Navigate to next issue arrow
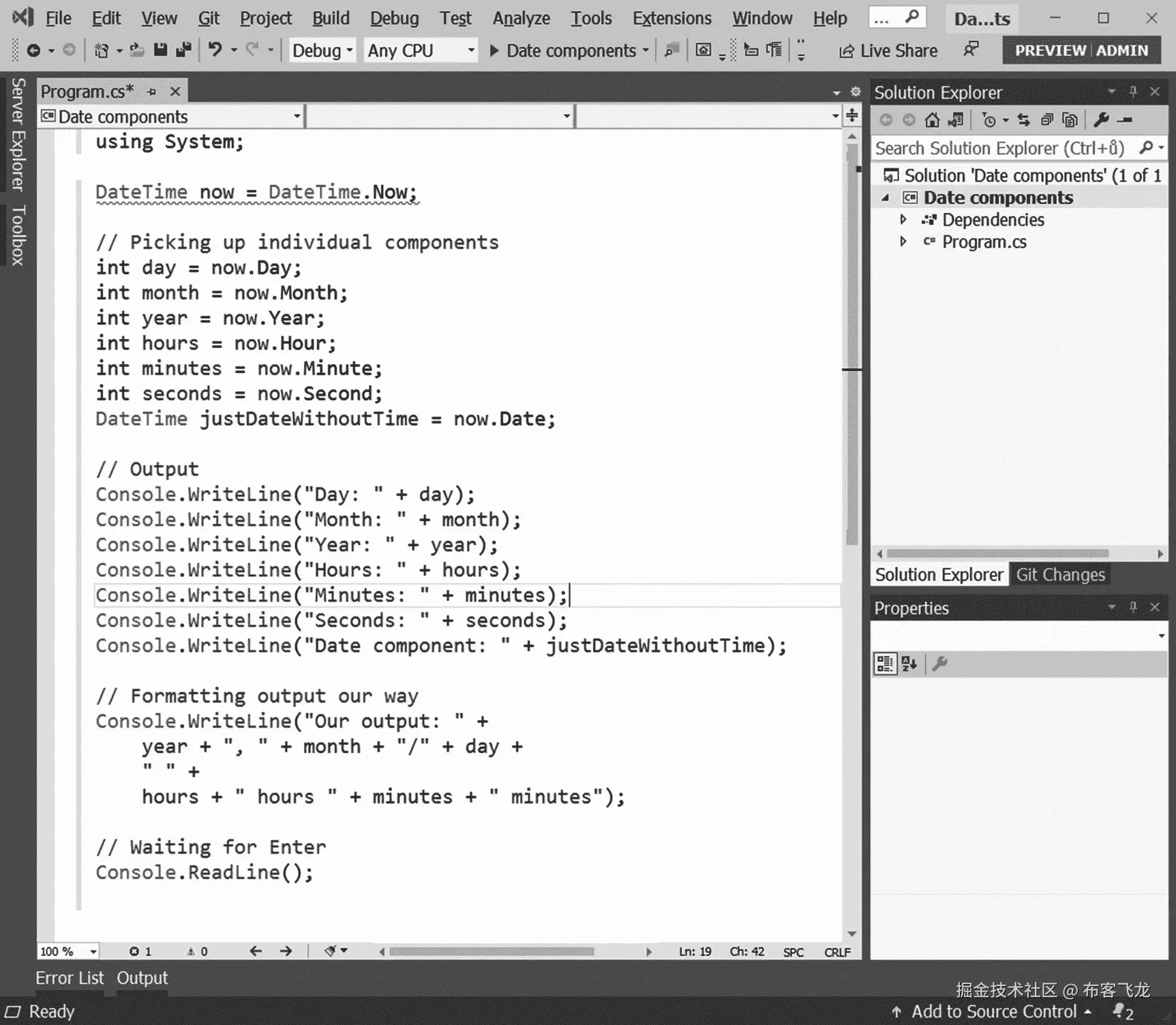The height and width of the screenshot is (1025, 1176). (286, 951)
